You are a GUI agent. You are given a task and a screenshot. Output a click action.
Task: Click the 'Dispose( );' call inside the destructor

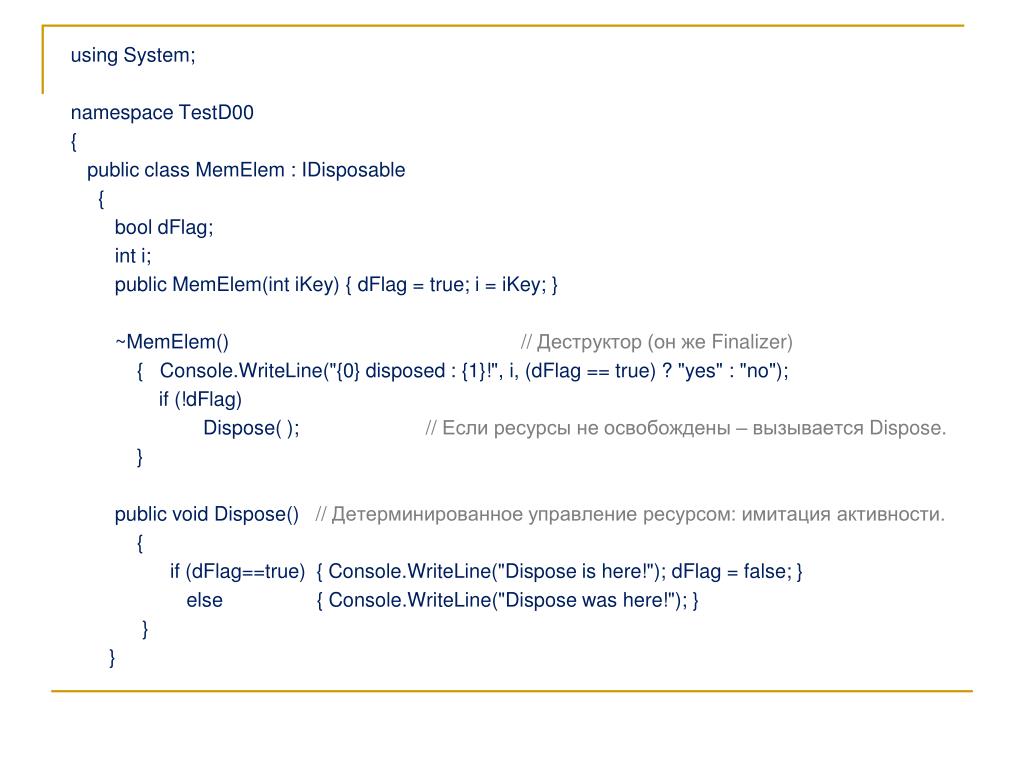point(251,428)
